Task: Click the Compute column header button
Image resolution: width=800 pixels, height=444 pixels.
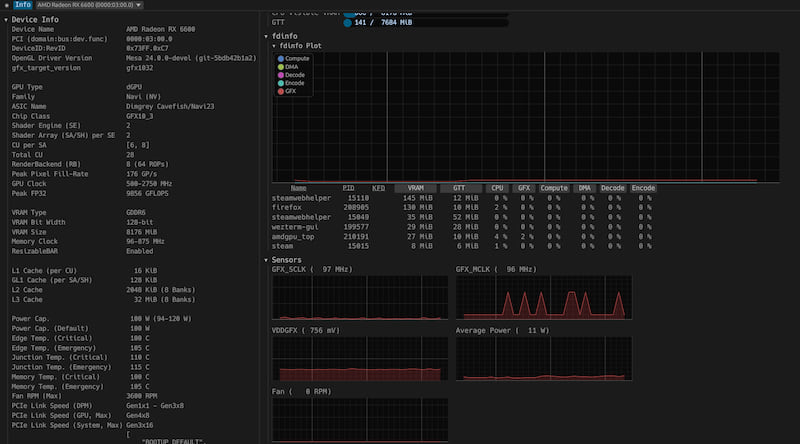Action: 554,187
